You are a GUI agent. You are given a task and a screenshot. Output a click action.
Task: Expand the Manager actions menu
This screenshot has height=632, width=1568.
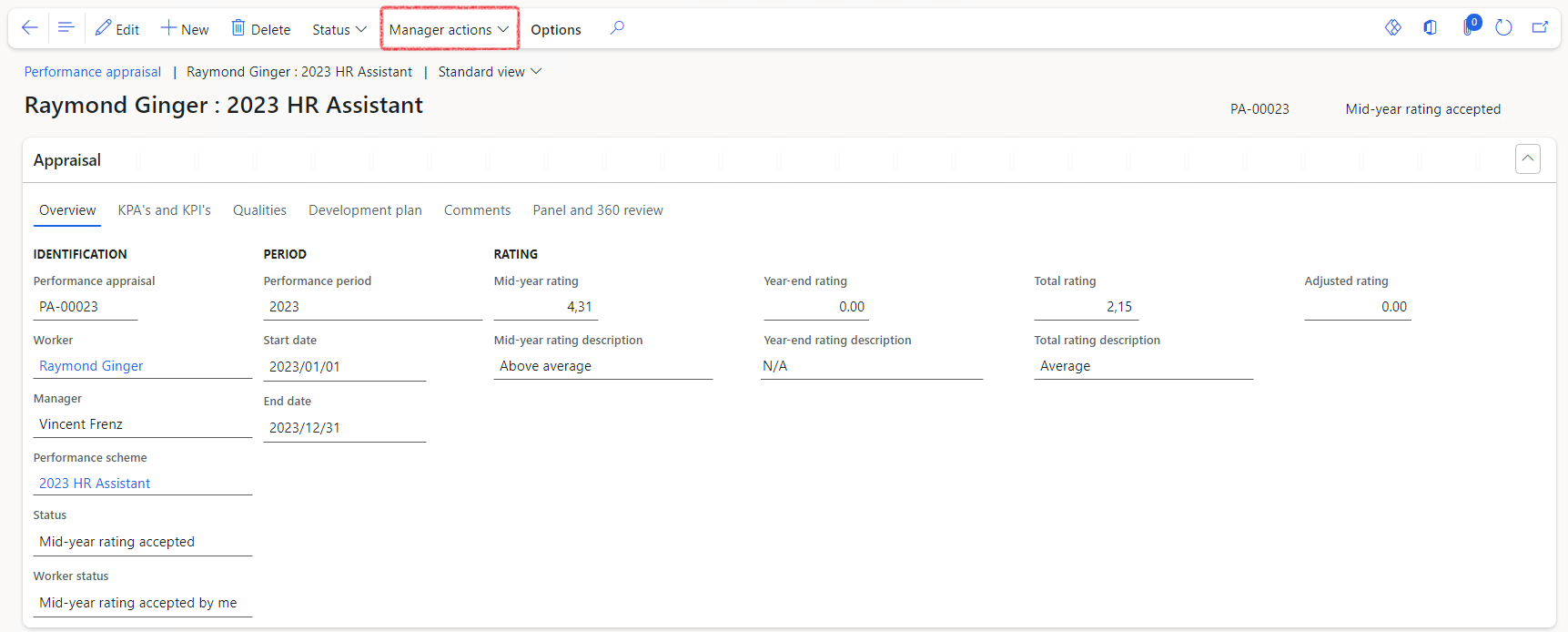click(x=450, y=29)
